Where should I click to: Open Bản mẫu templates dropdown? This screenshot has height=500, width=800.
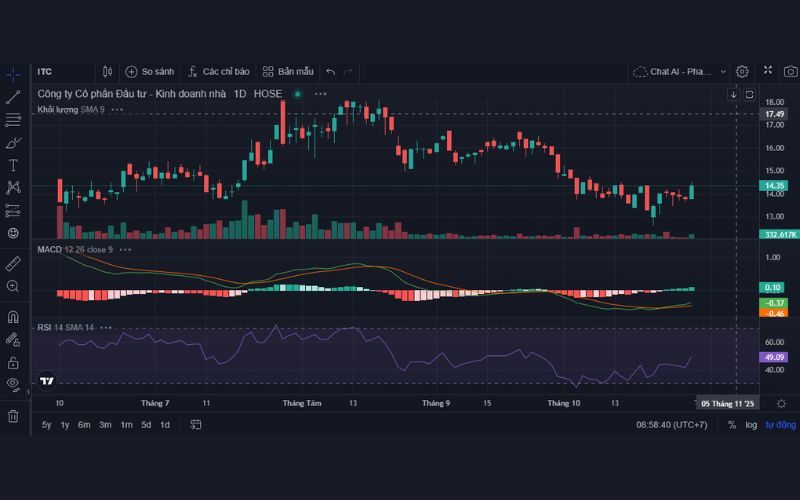[288, 72]
